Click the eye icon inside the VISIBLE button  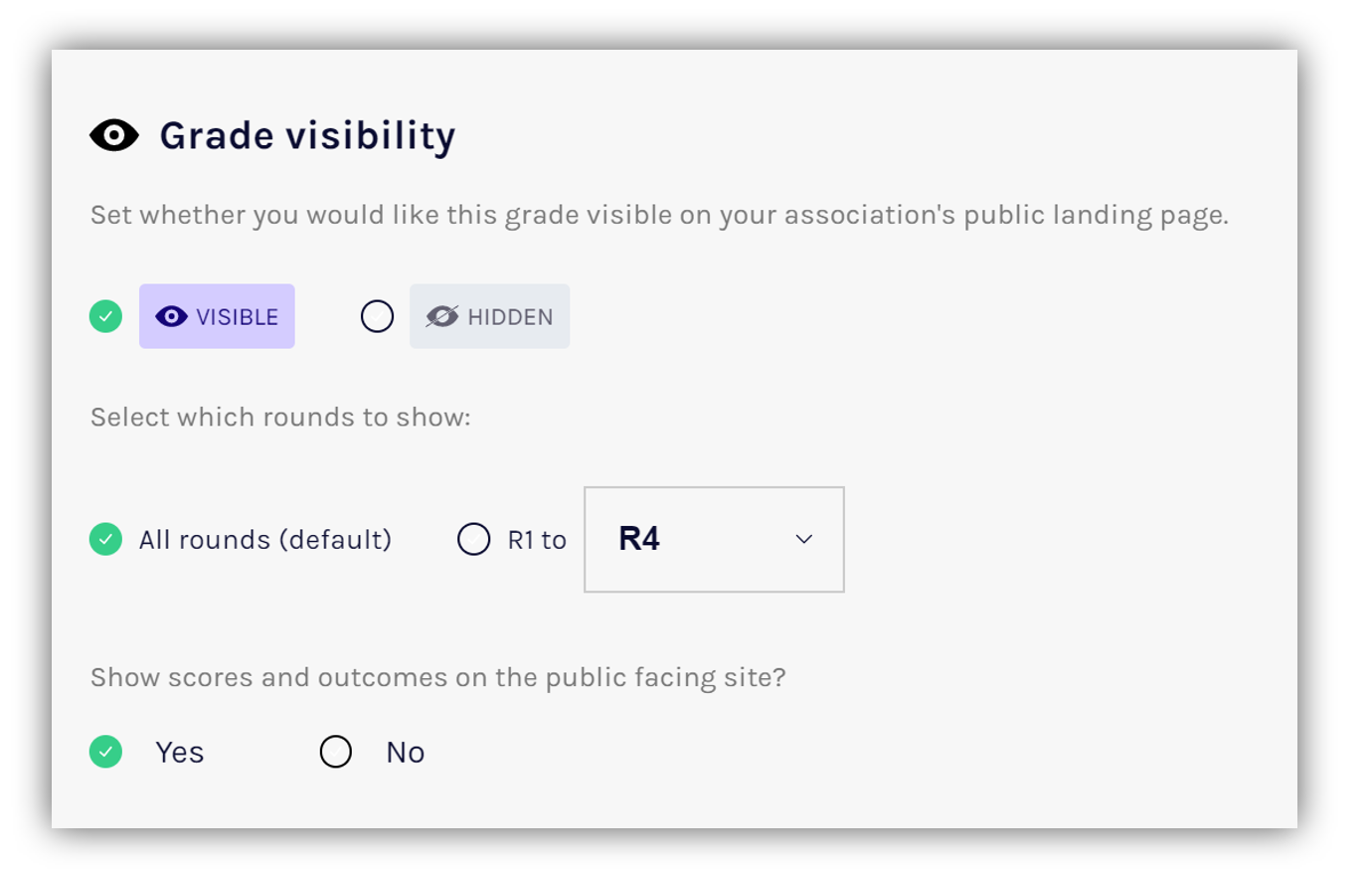tap(171, 316)
